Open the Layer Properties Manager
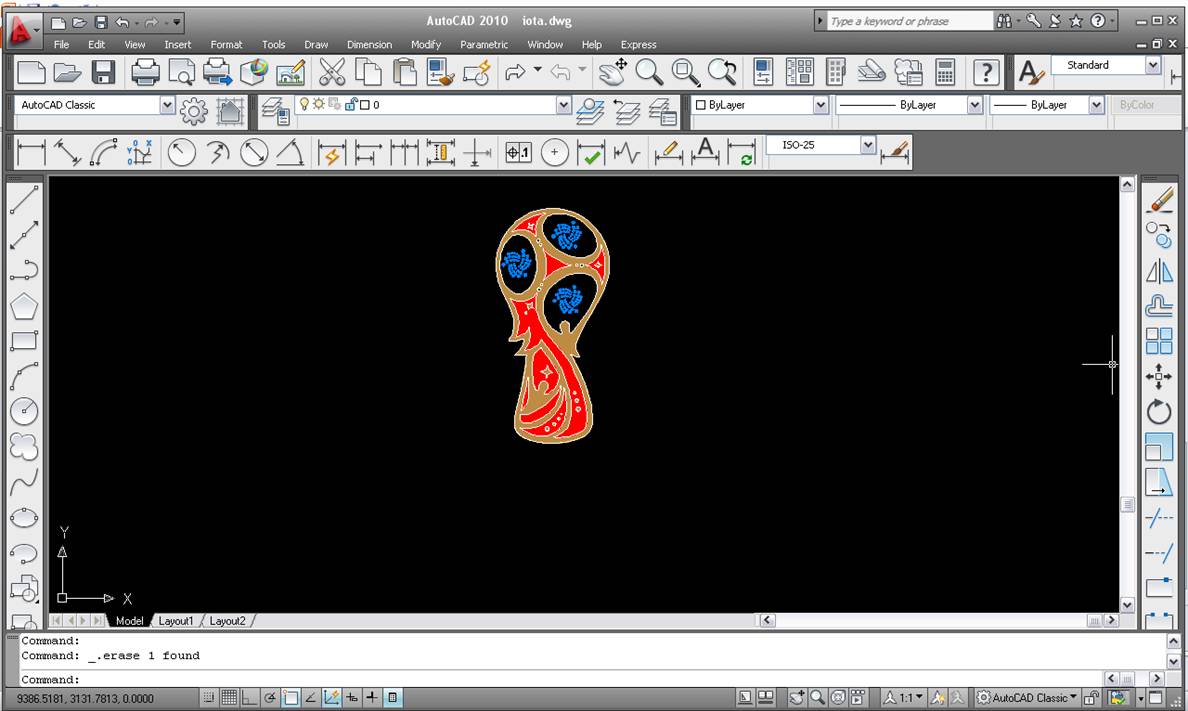Image resolution: width=1188 pixels, height=711 pixels. point(276,111)
